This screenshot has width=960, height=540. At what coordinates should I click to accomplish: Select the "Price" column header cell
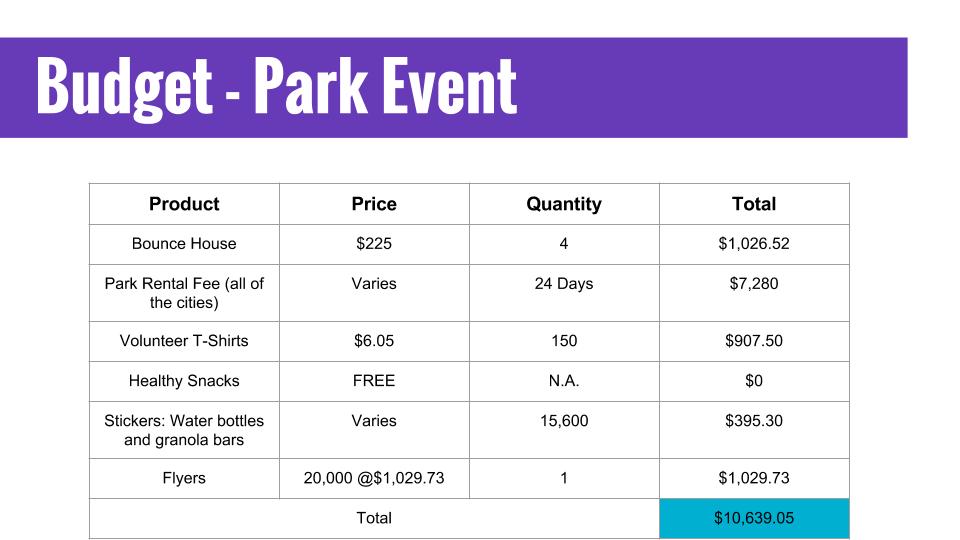tap(374, 204)
